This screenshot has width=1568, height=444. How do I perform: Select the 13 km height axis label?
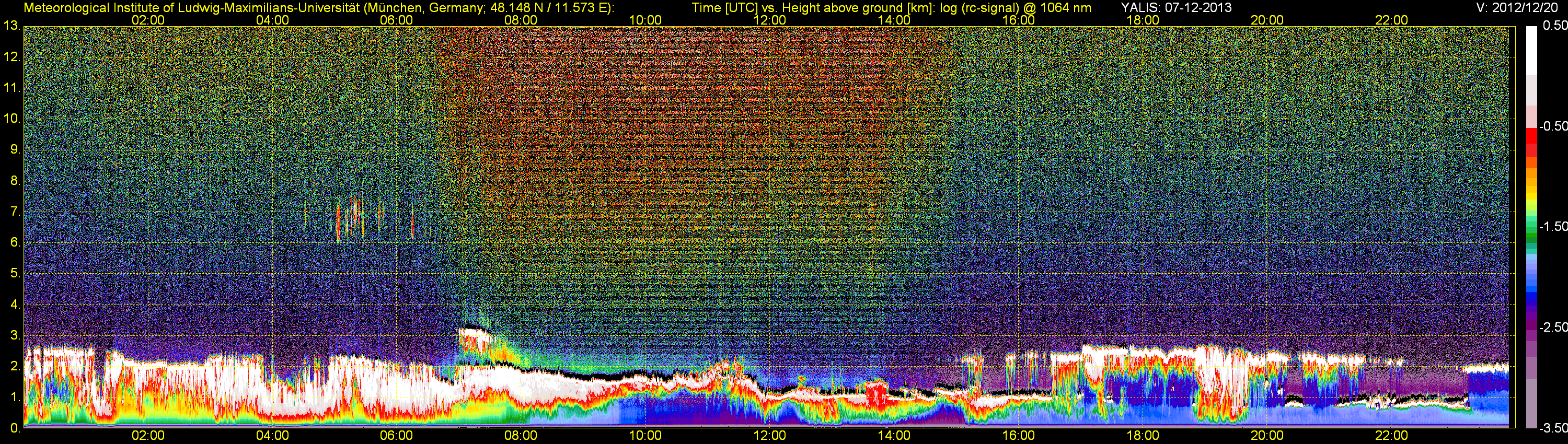pos(11,26)
